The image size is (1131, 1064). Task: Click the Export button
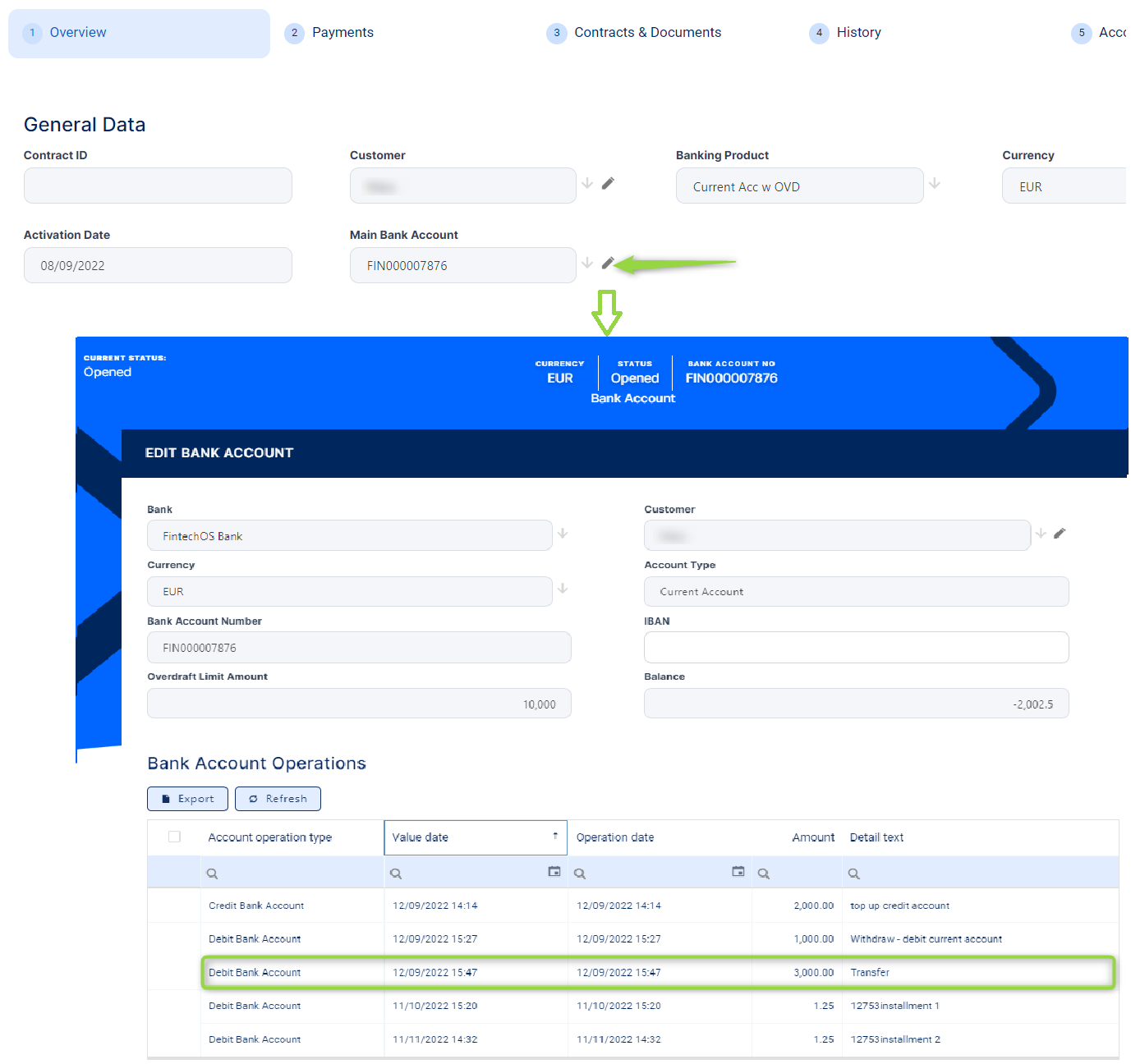(187, 799)
